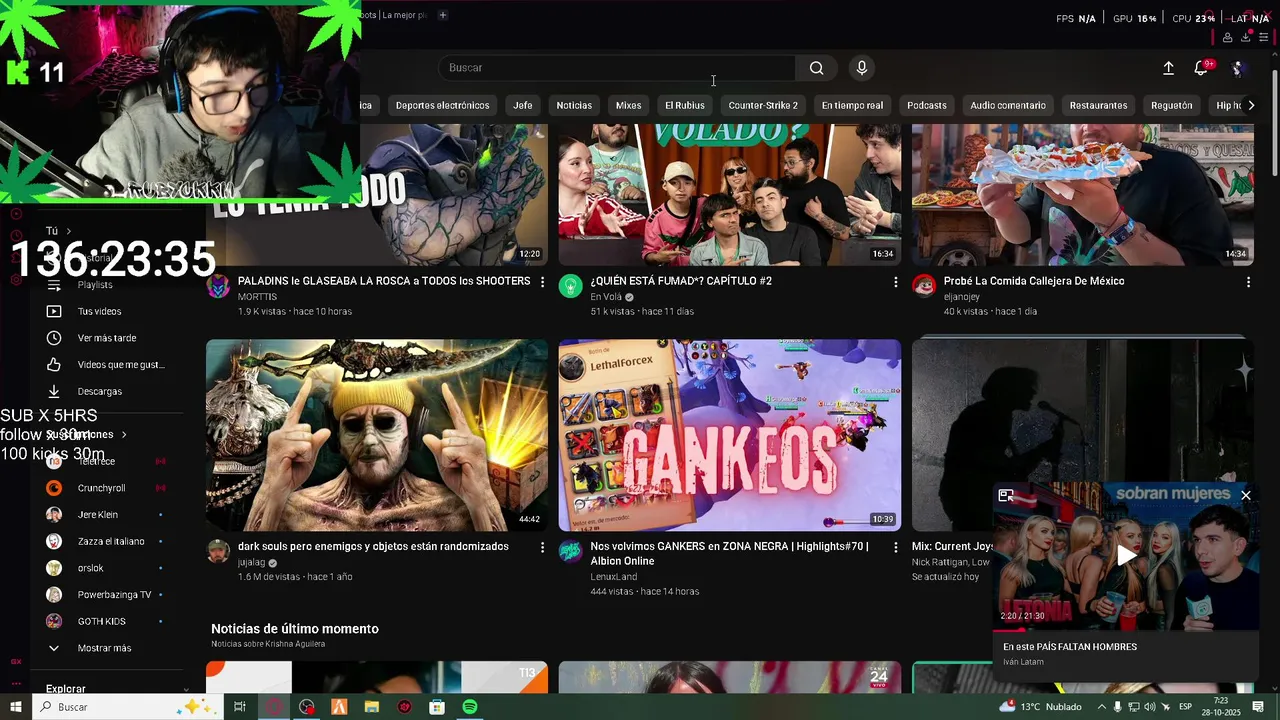Select the Audio comentario chip
This screenshot has height=720, width=1280.
pyautogui.click(x=1008, y=105)
